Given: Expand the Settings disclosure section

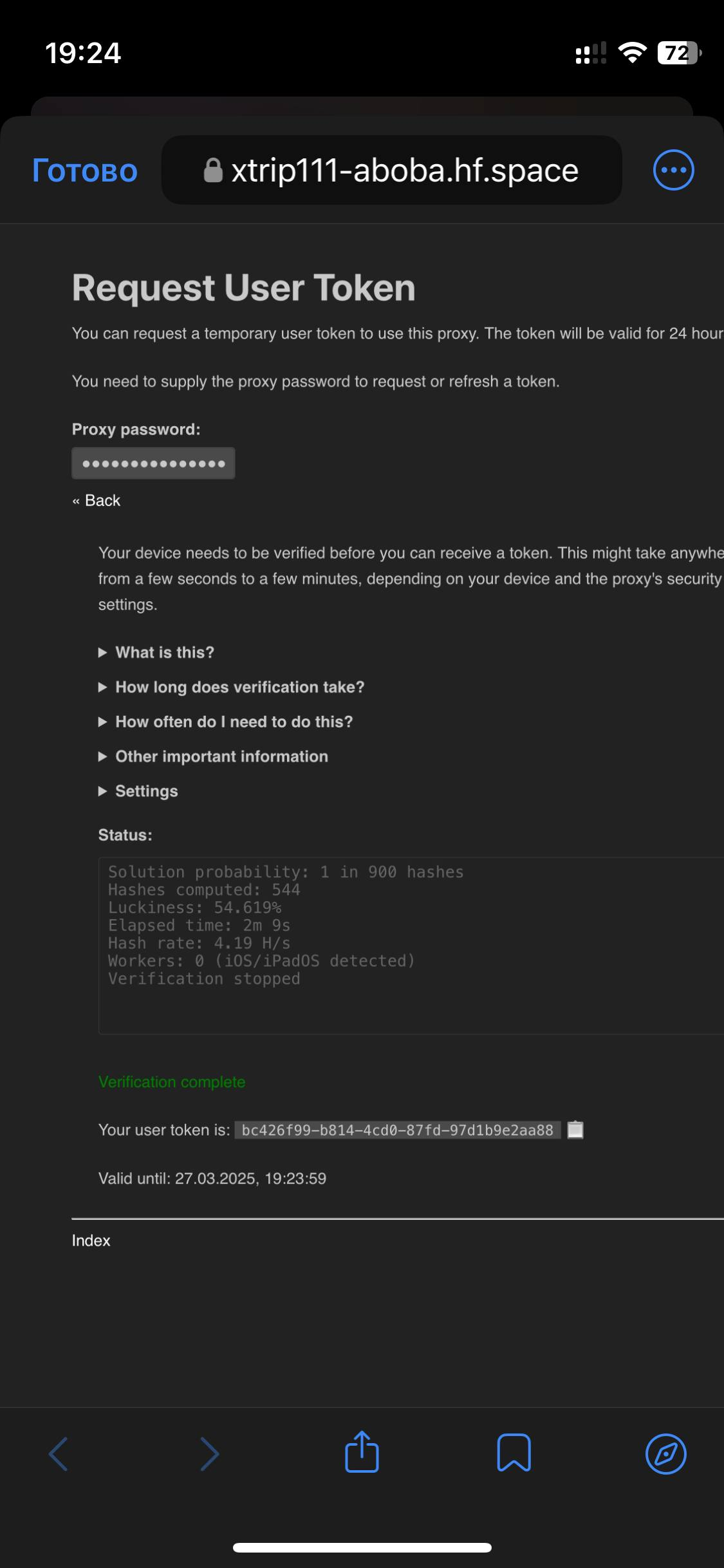Looking at the screenshot, I should [x=138, y=791].
